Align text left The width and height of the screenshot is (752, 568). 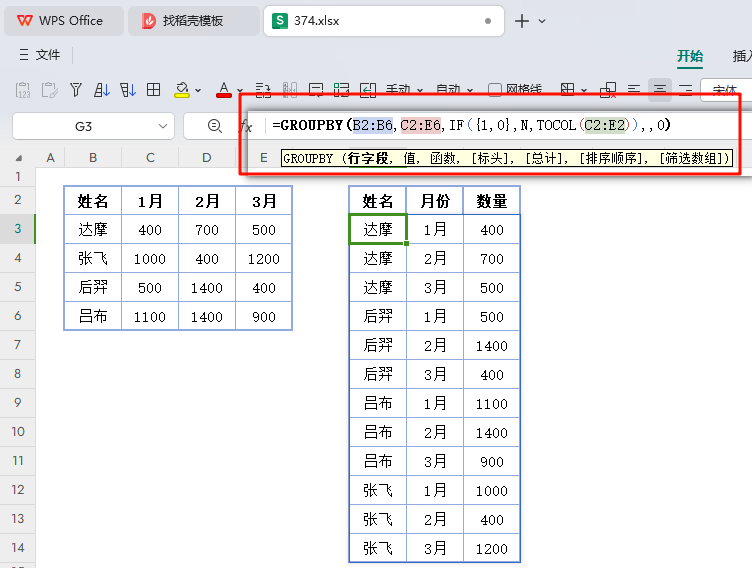634,90
